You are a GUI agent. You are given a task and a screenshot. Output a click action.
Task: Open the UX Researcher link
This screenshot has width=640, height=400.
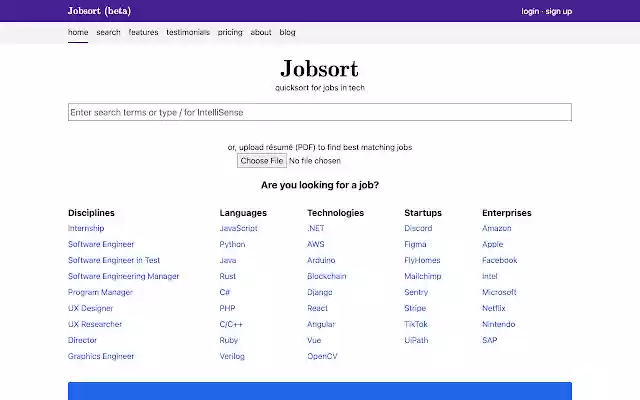[95, 324]
